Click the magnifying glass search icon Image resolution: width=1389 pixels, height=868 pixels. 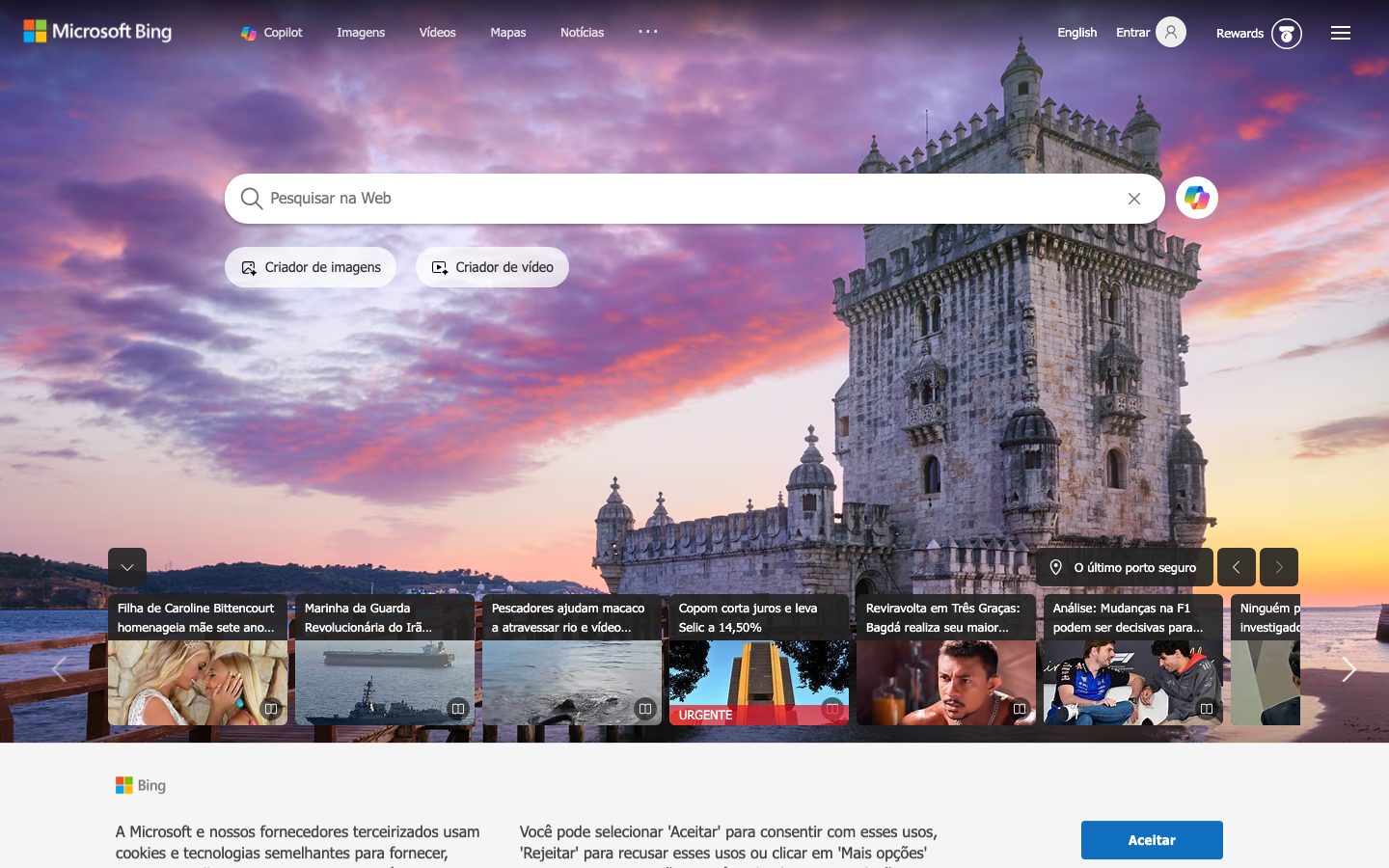pyautogui.click(x=251, y=199)
